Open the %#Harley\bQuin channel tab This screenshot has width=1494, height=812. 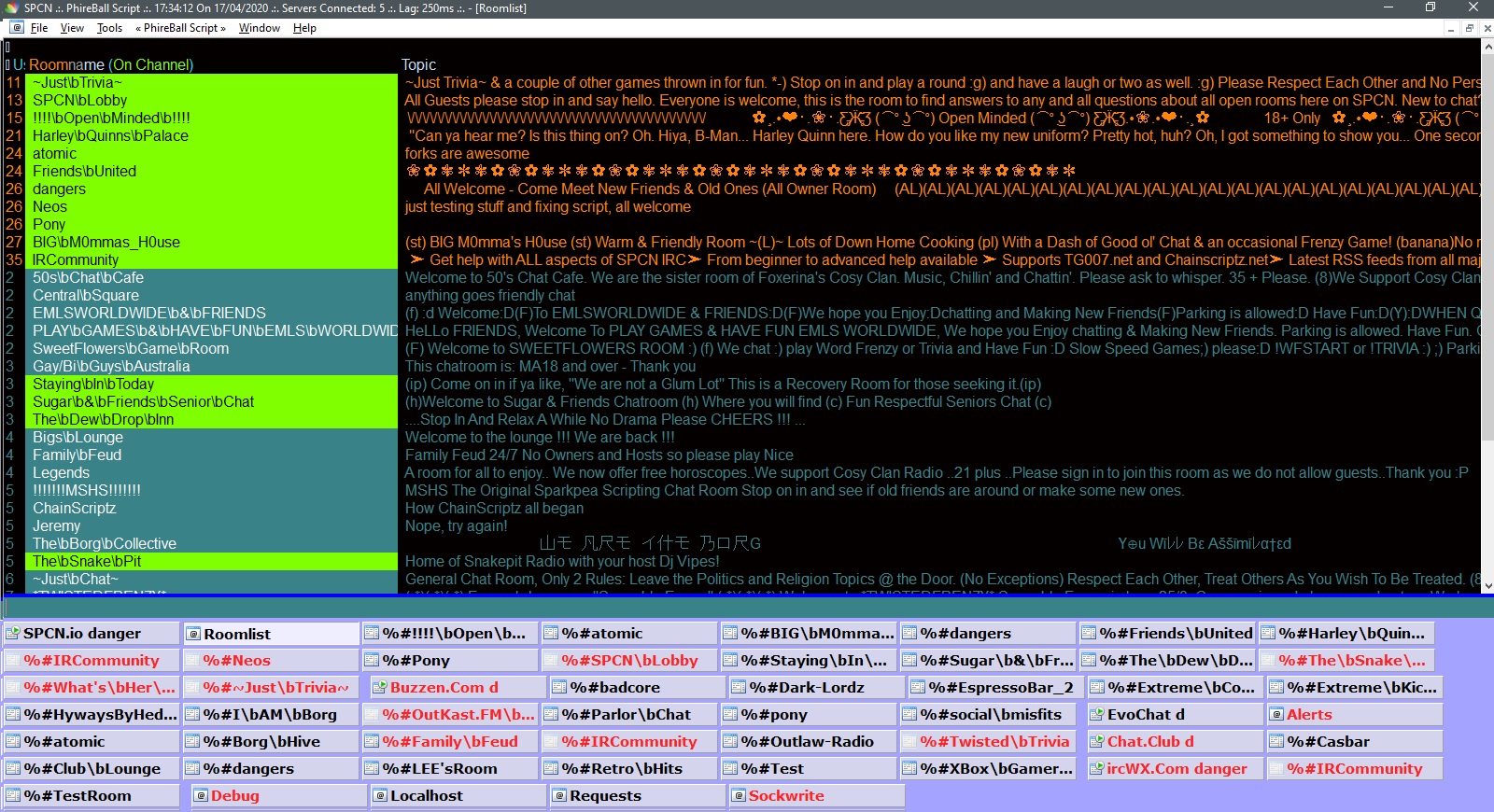1346,634
